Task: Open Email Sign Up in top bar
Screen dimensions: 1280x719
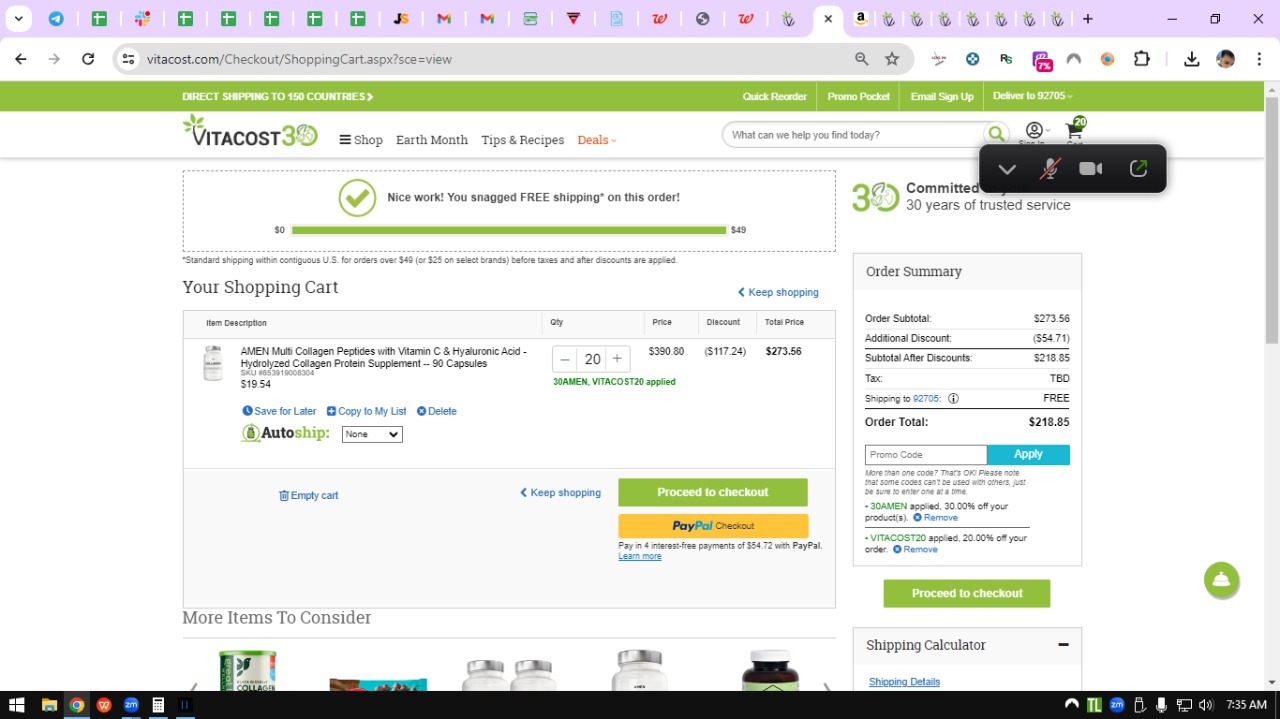Action: [942, 97]
